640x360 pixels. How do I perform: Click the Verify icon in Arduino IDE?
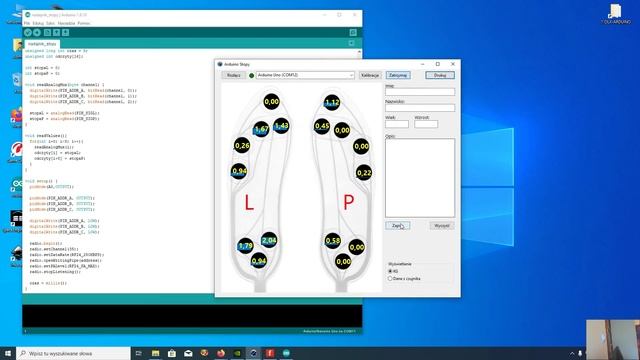(28, 33)
